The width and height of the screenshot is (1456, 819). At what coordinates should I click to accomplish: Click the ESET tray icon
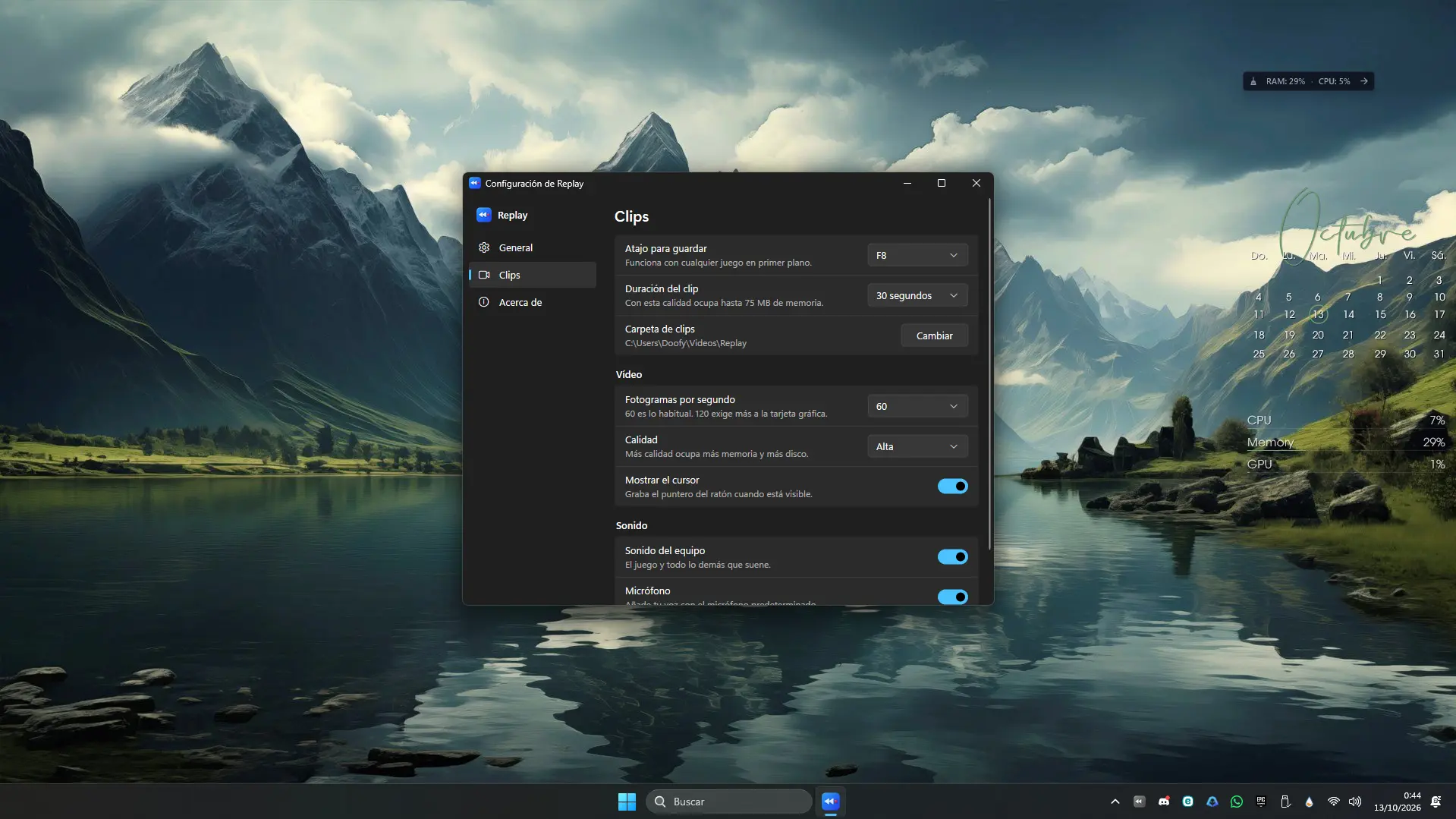pyautogui.click(x=1187, y=802)
